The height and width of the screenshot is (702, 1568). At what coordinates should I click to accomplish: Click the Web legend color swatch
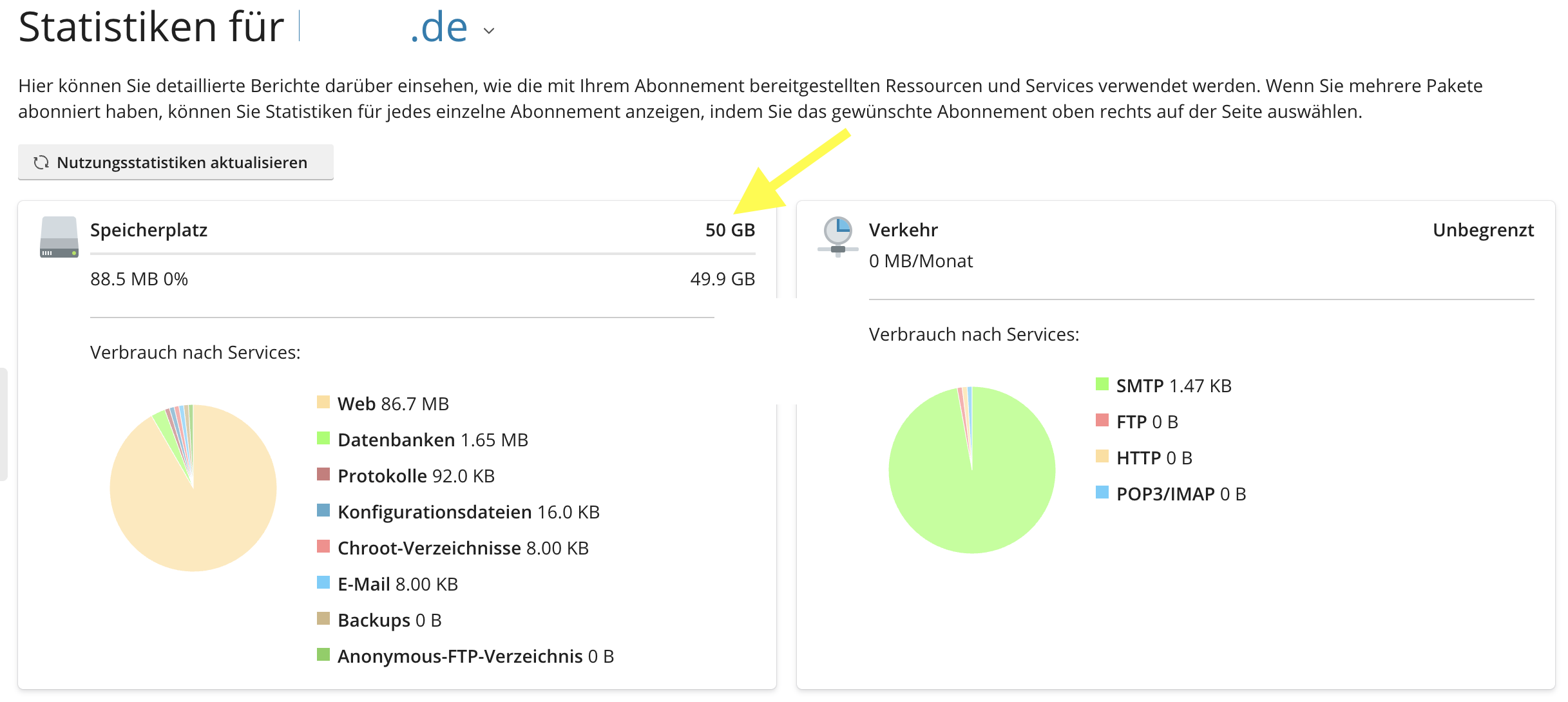[323, 403]
